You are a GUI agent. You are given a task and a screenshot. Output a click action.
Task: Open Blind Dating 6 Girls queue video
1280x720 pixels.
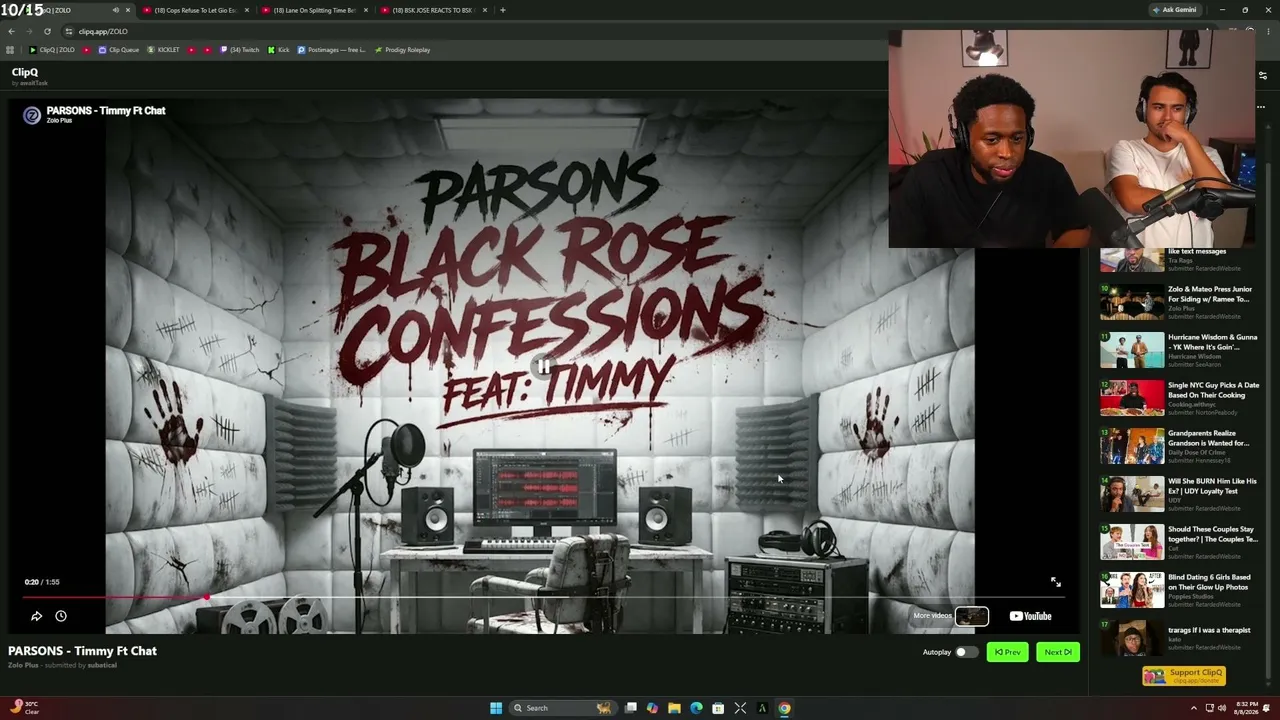[1180, 590]
